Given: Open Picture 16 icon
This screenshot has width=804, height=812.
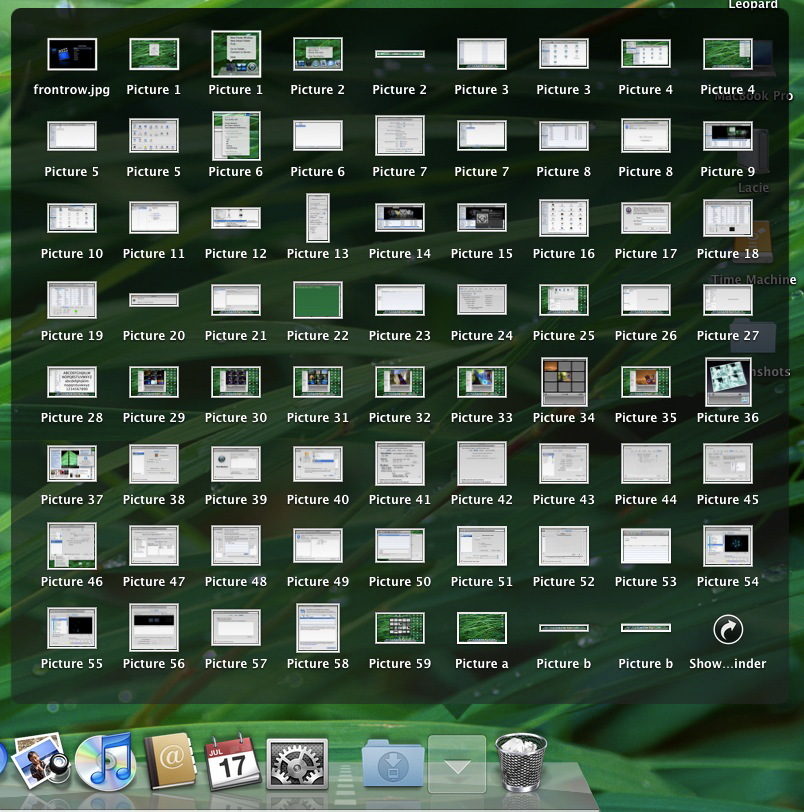Looking at the screenshot, I should tap(564, 218).
